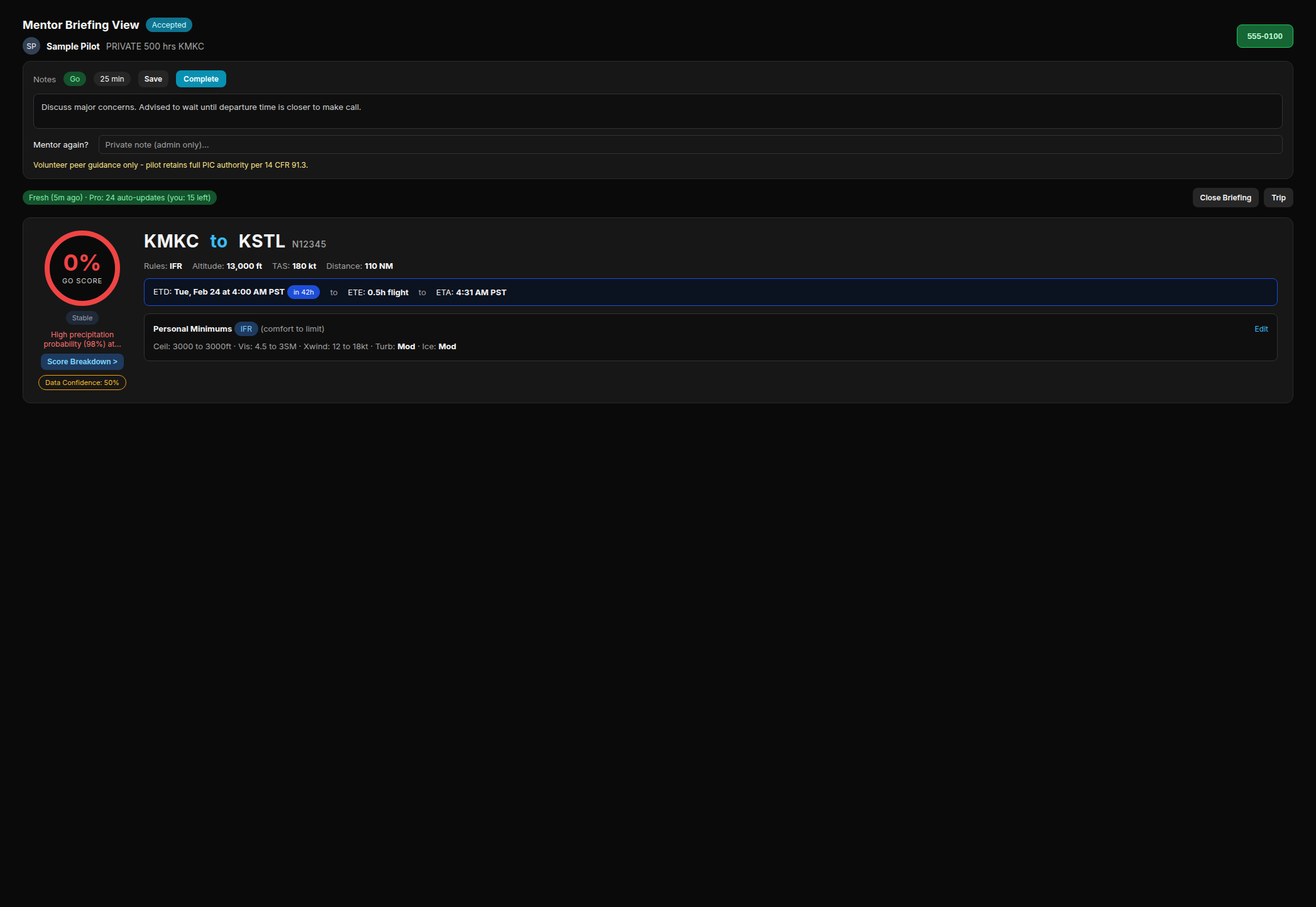Click the 'Mentor again?' label
Image resolution: width=1316 pixels, height=907 pixels.
[x=61, y=145]
